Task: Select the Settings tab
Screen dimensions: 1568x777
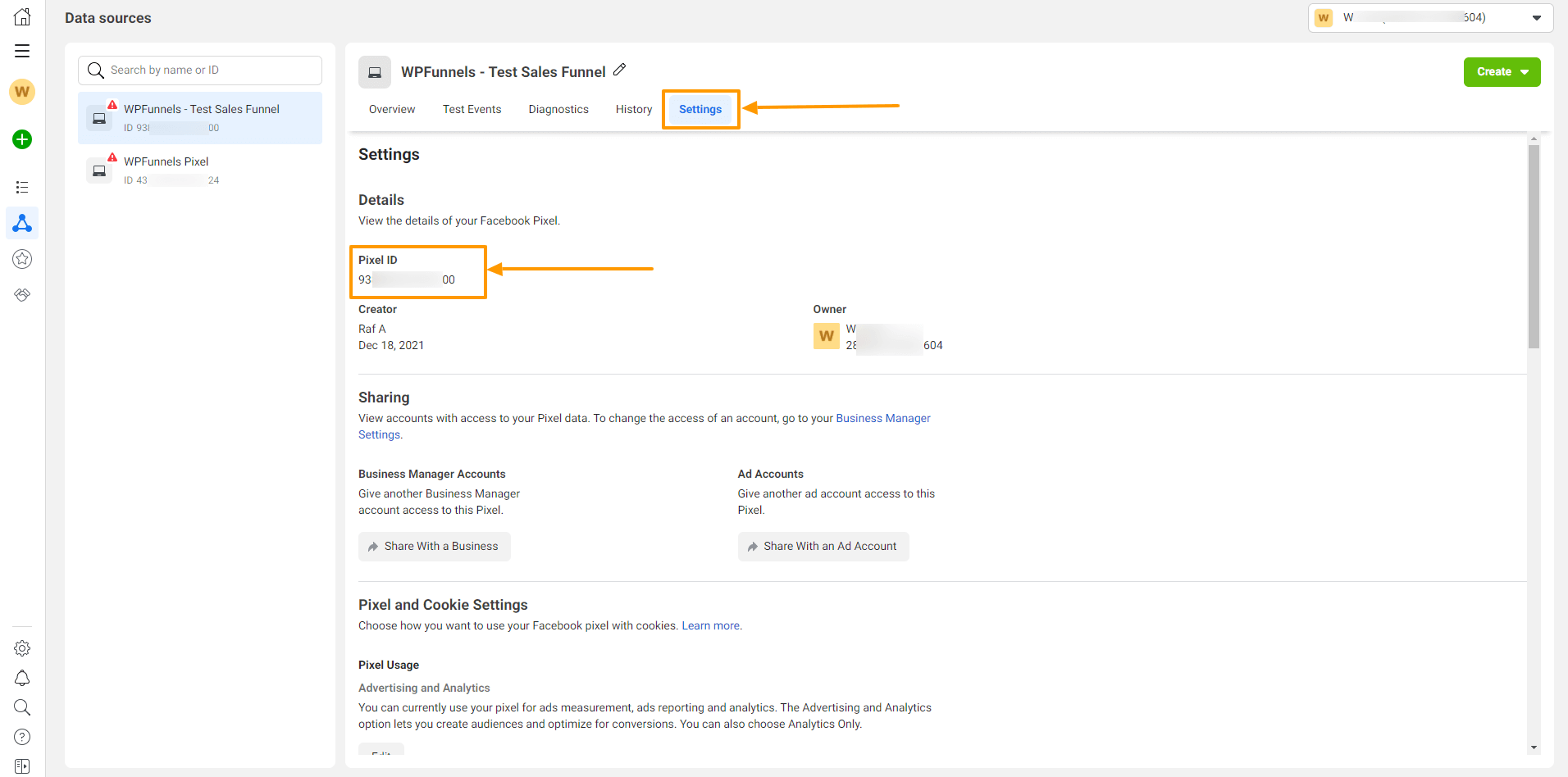Action: pos(700,109)
